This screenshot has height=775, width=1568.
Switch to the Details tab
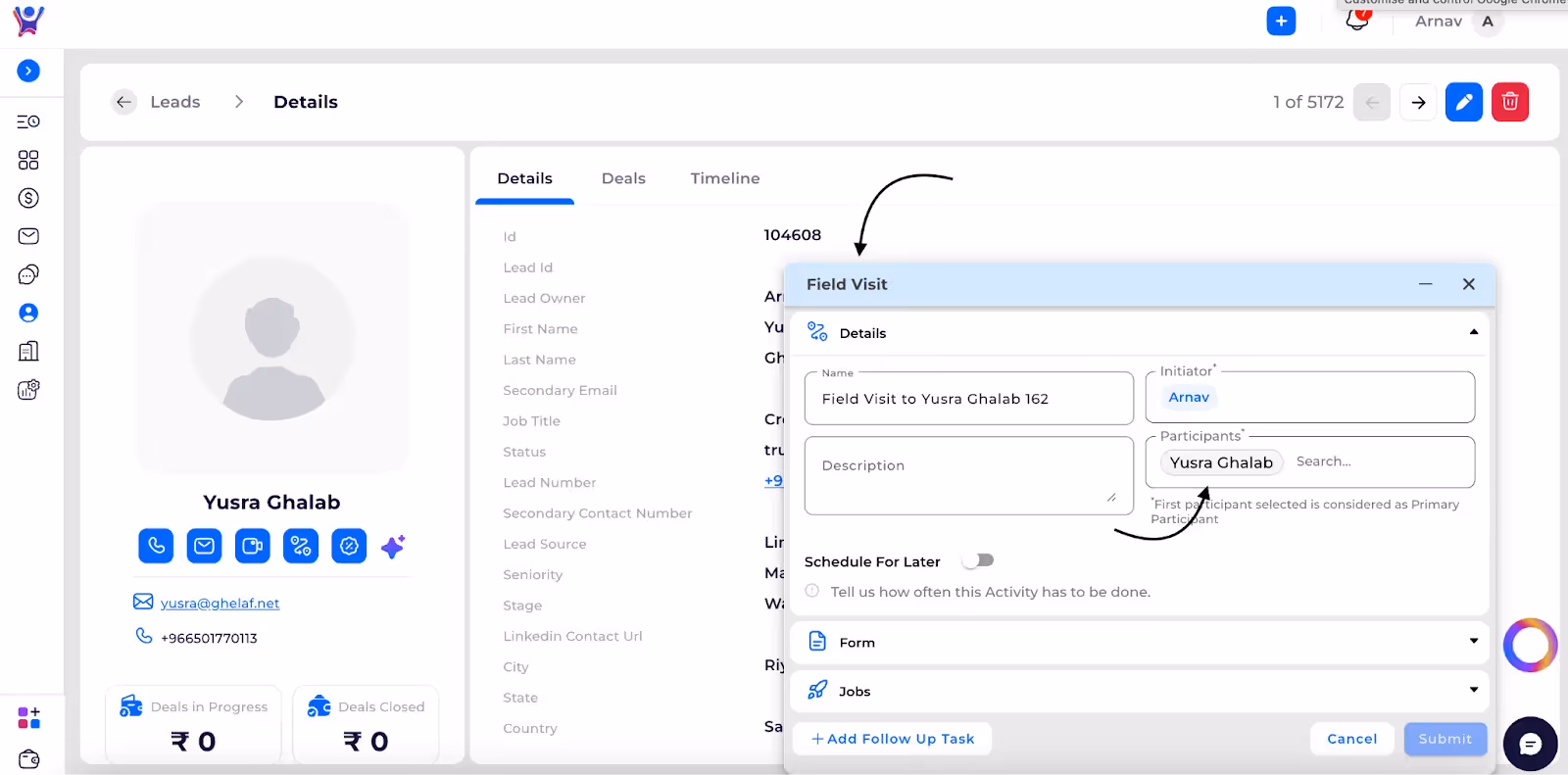tap(525, 178)
